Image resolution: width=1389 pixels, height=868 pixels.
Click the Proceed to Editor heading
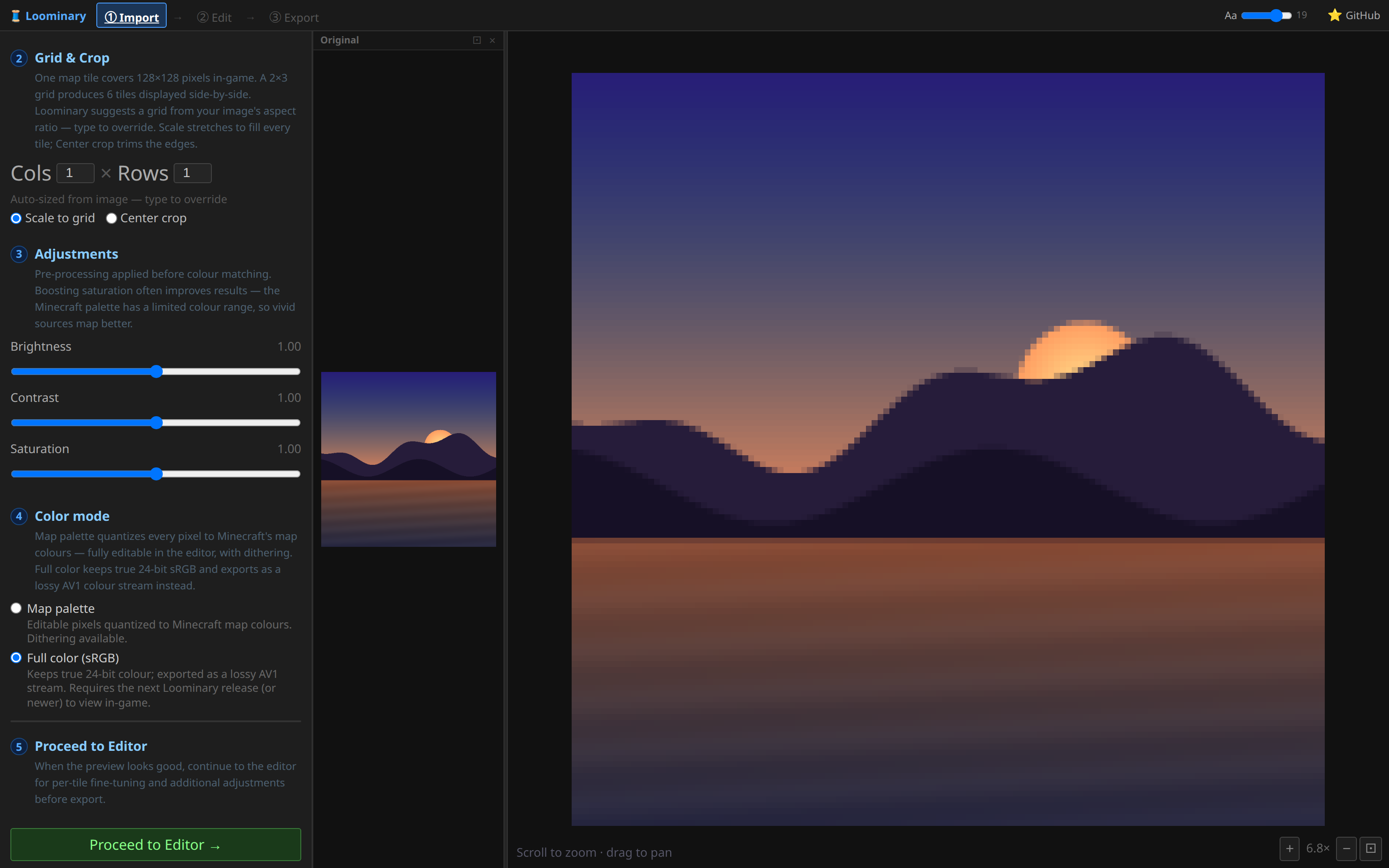91,746
